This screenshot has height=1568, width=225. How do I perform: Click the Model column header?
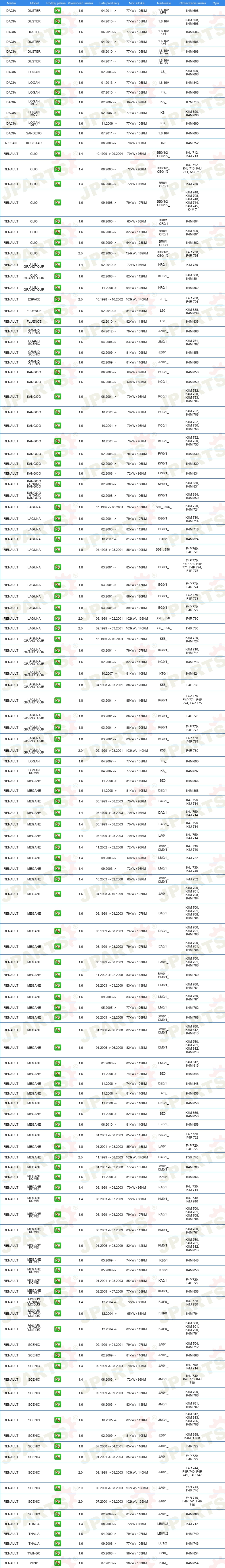[x=34, y=3]
